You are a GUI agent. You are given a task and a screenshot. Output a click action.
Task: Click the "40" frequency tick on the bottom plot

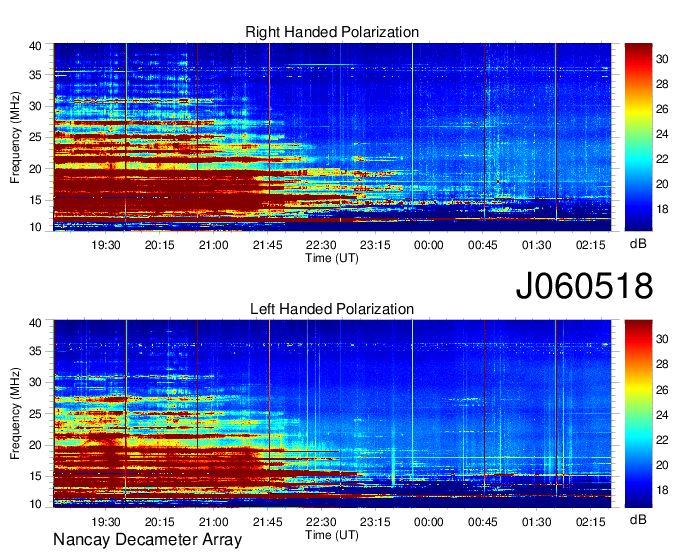(x=35, y=323)
